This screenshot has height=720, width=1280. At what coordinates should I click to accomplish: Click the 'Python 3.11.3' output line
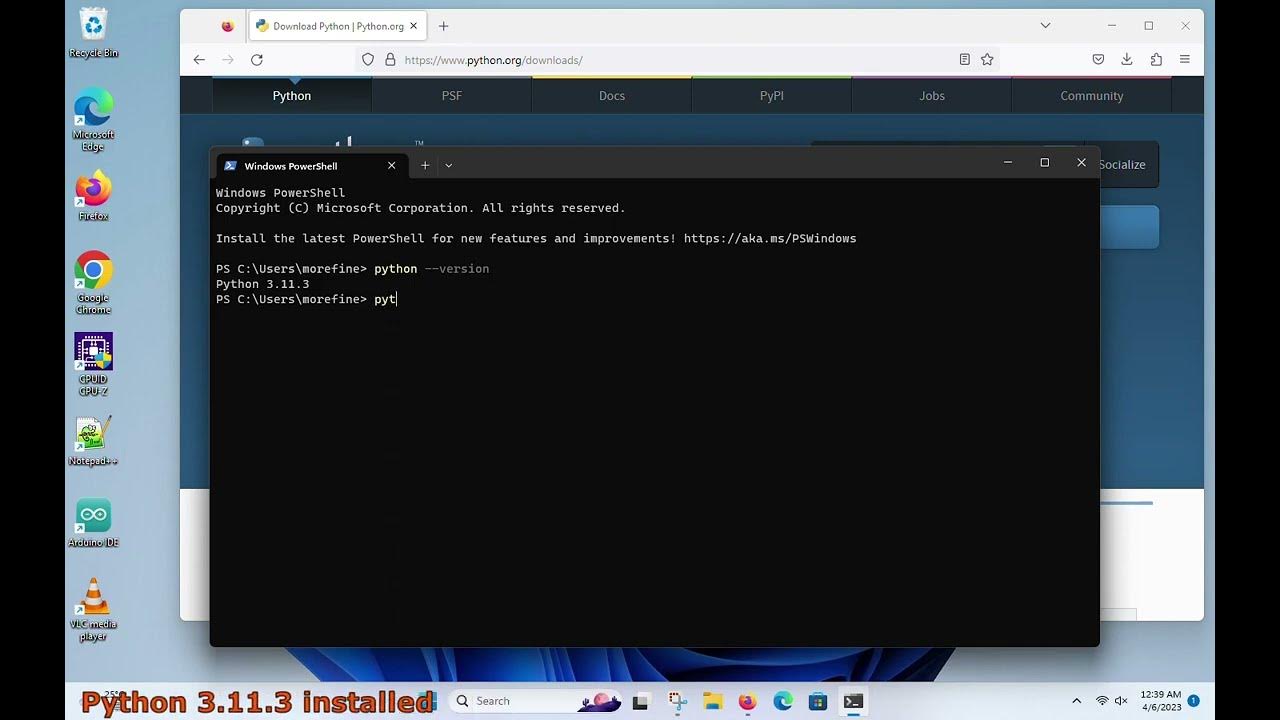pos(263,284)
